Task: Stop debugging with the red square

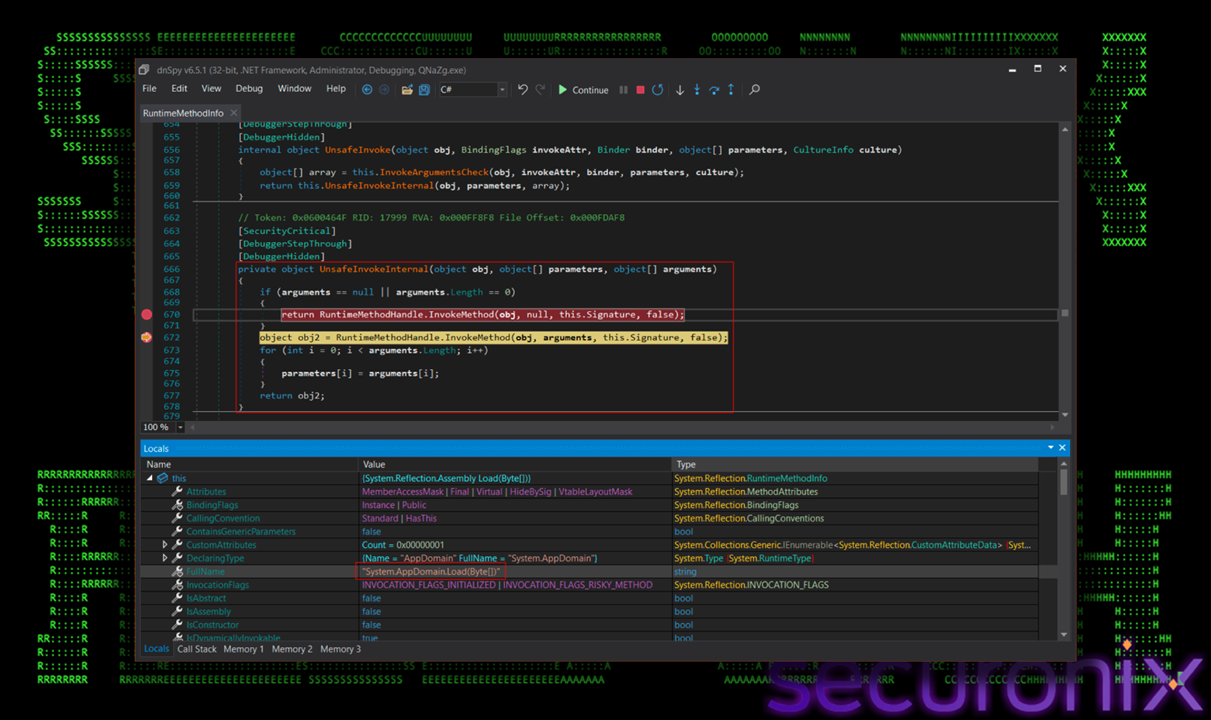Action: pyautogui.click(x=640, y=90)
